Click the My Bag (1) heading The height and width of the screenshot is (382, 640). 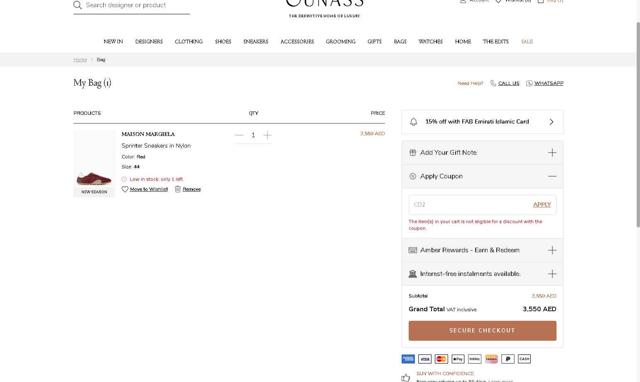[x=92, y=83]
